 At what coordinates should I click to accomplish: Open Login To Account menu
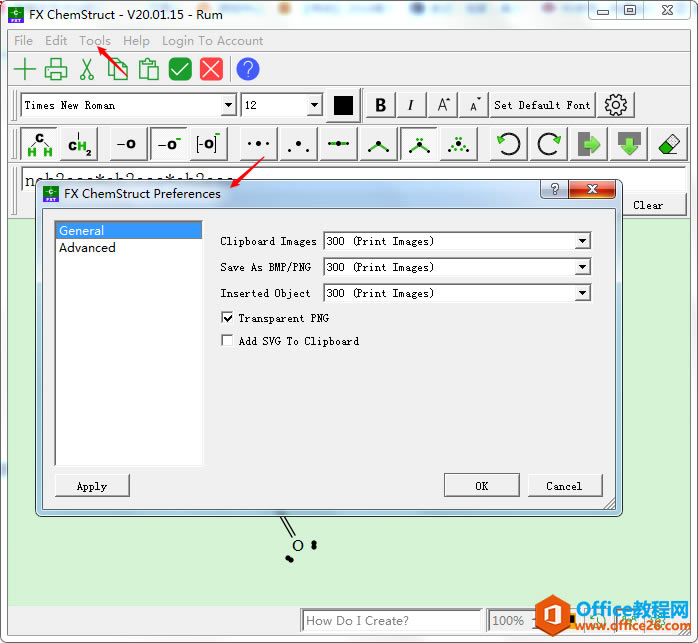212,41
